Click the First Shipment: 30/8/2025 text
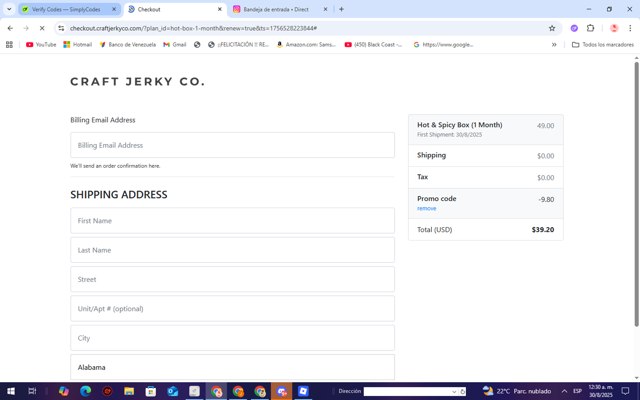This screenshot has height=400, width=640. (449, 135)
